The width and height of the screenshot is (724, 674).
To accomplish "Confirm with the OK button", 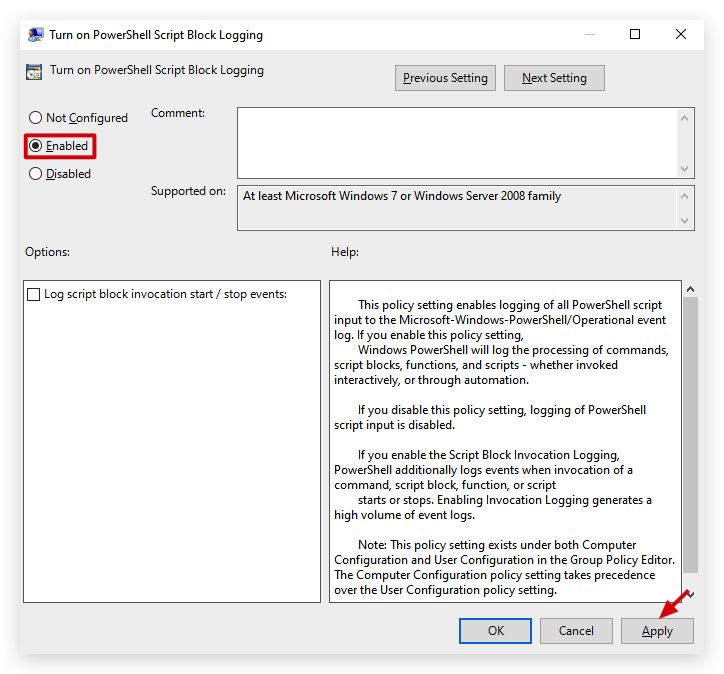I will (495, 631).
